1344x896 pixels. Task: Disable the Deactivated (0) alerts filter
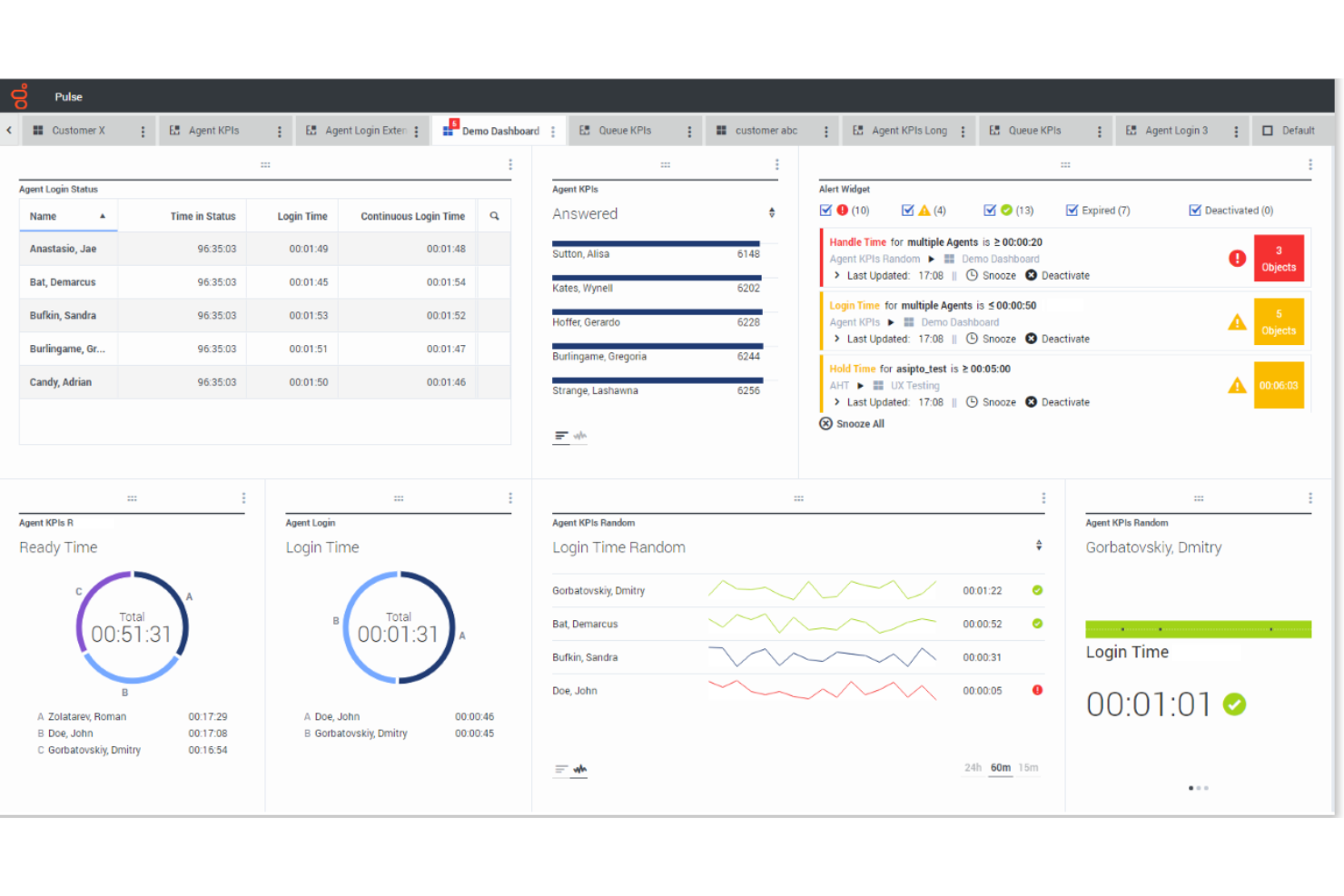(x=1196, y=210)
